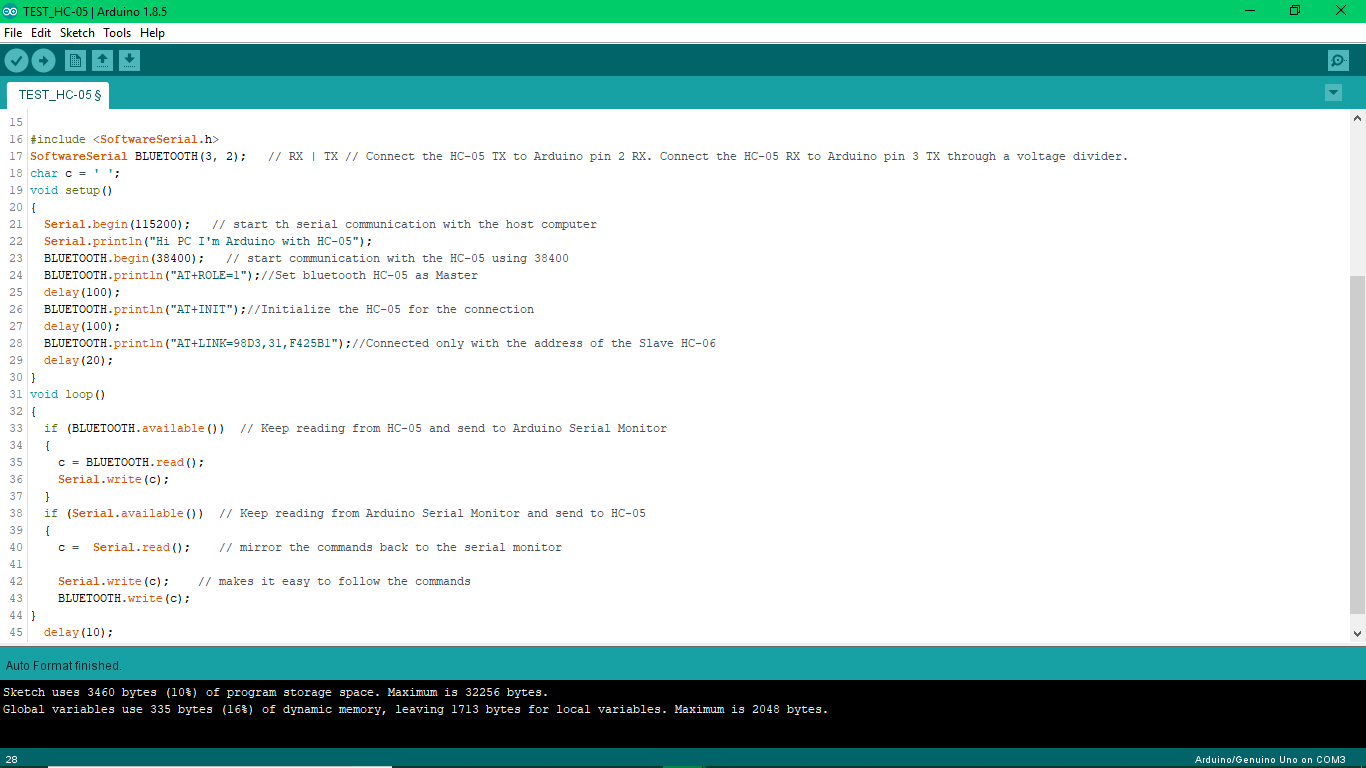
Task: Click the comment "mirror the commands back"
Action: [390, 548]
